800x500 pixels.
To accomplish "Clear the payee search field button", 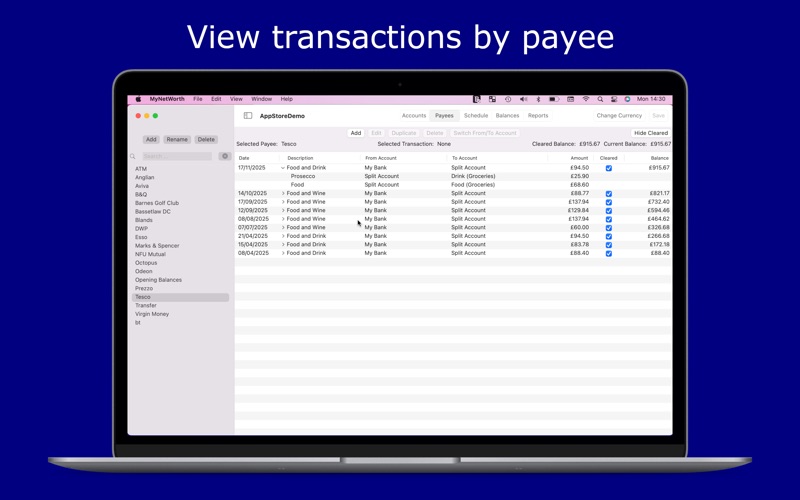I will 224,156.
